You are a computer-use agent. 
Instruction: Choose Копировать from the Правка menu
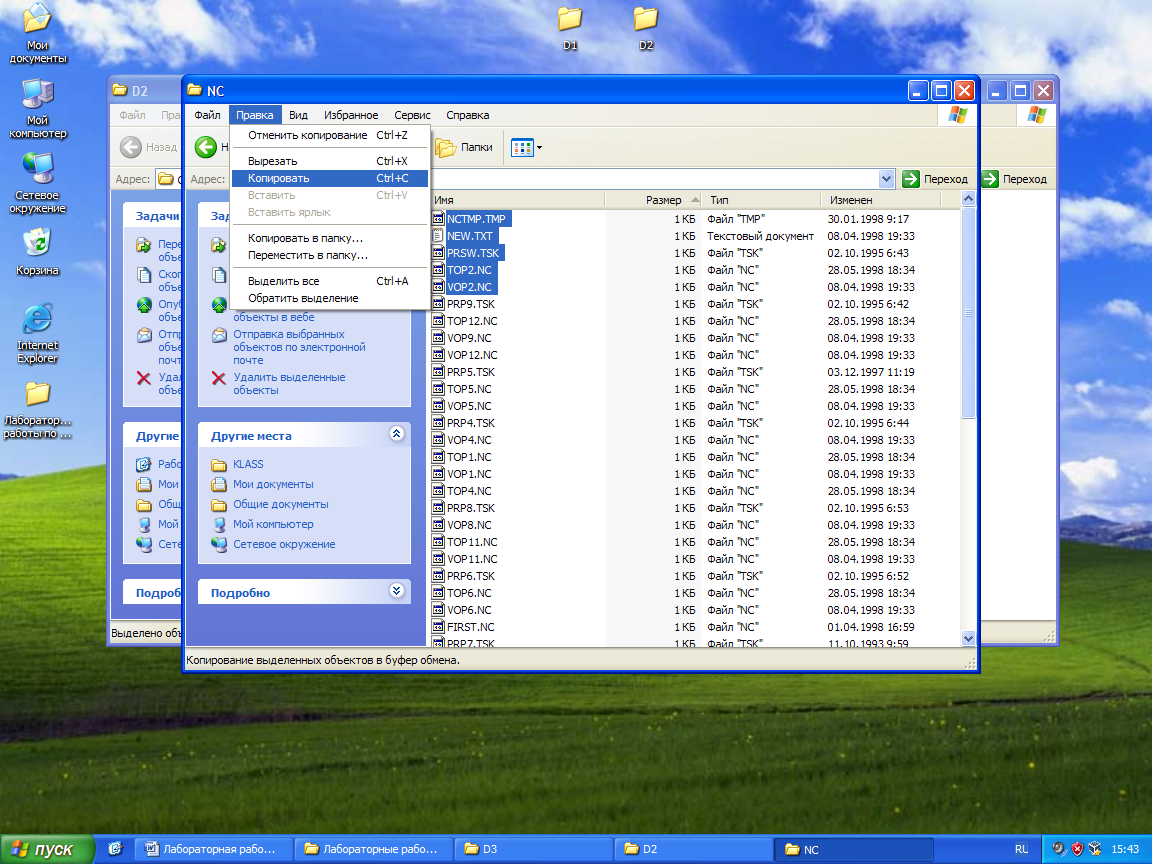click(329, 179)
